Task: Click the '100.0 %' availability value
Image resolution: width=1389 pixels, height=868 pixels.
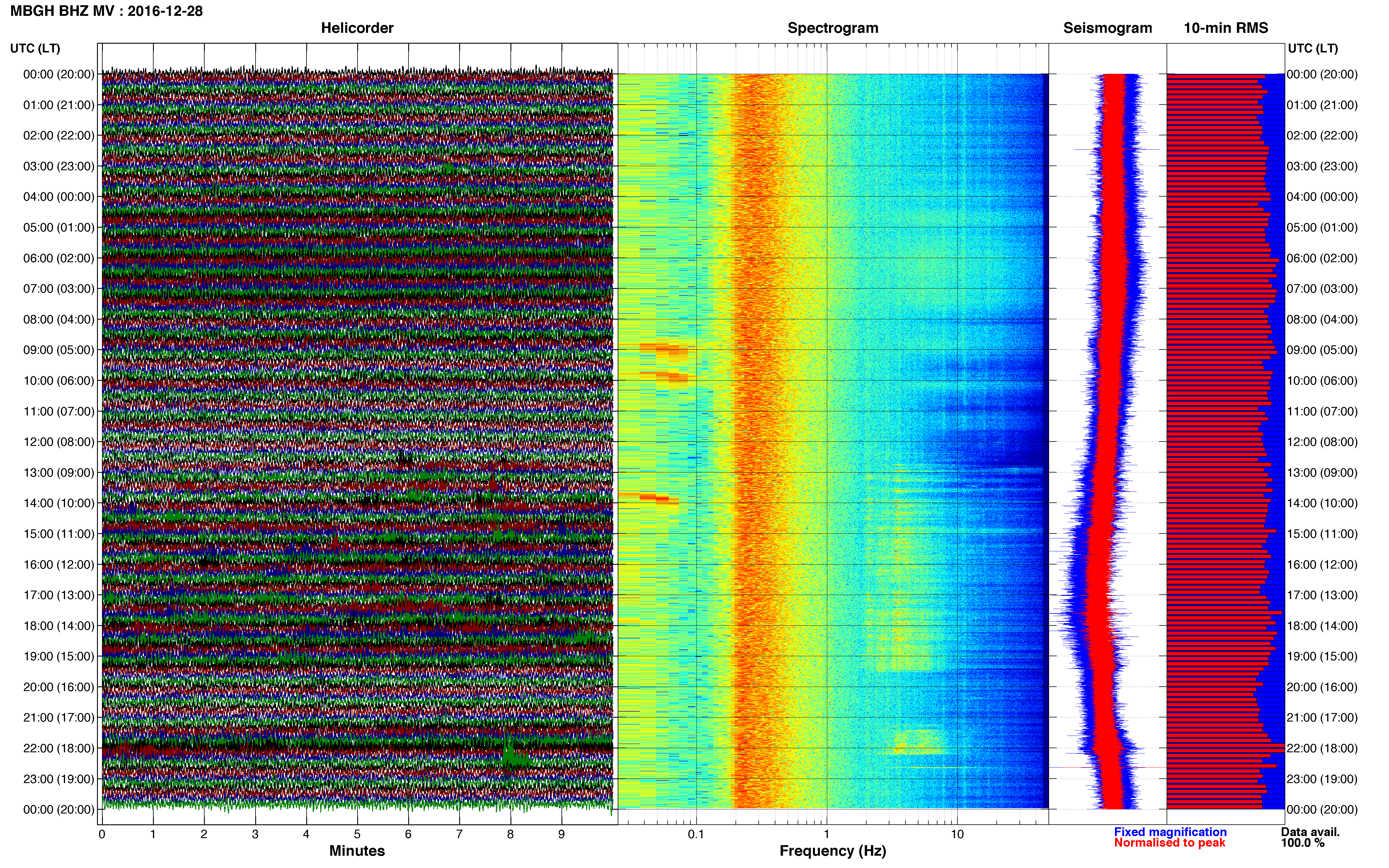Action: coord(1302,843)
